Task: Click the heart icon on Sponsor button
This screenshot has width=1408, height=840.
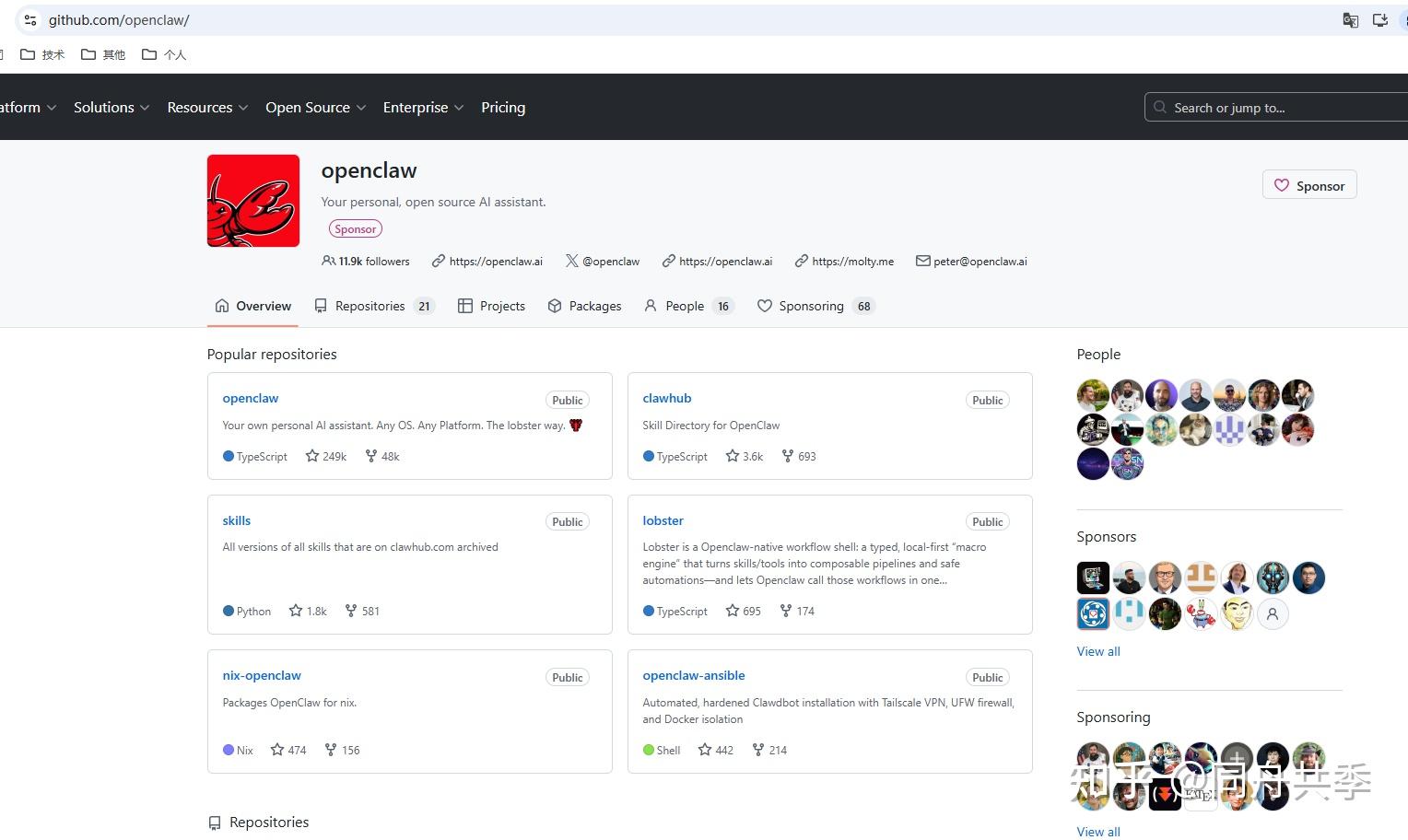Action: [1281, 185]
